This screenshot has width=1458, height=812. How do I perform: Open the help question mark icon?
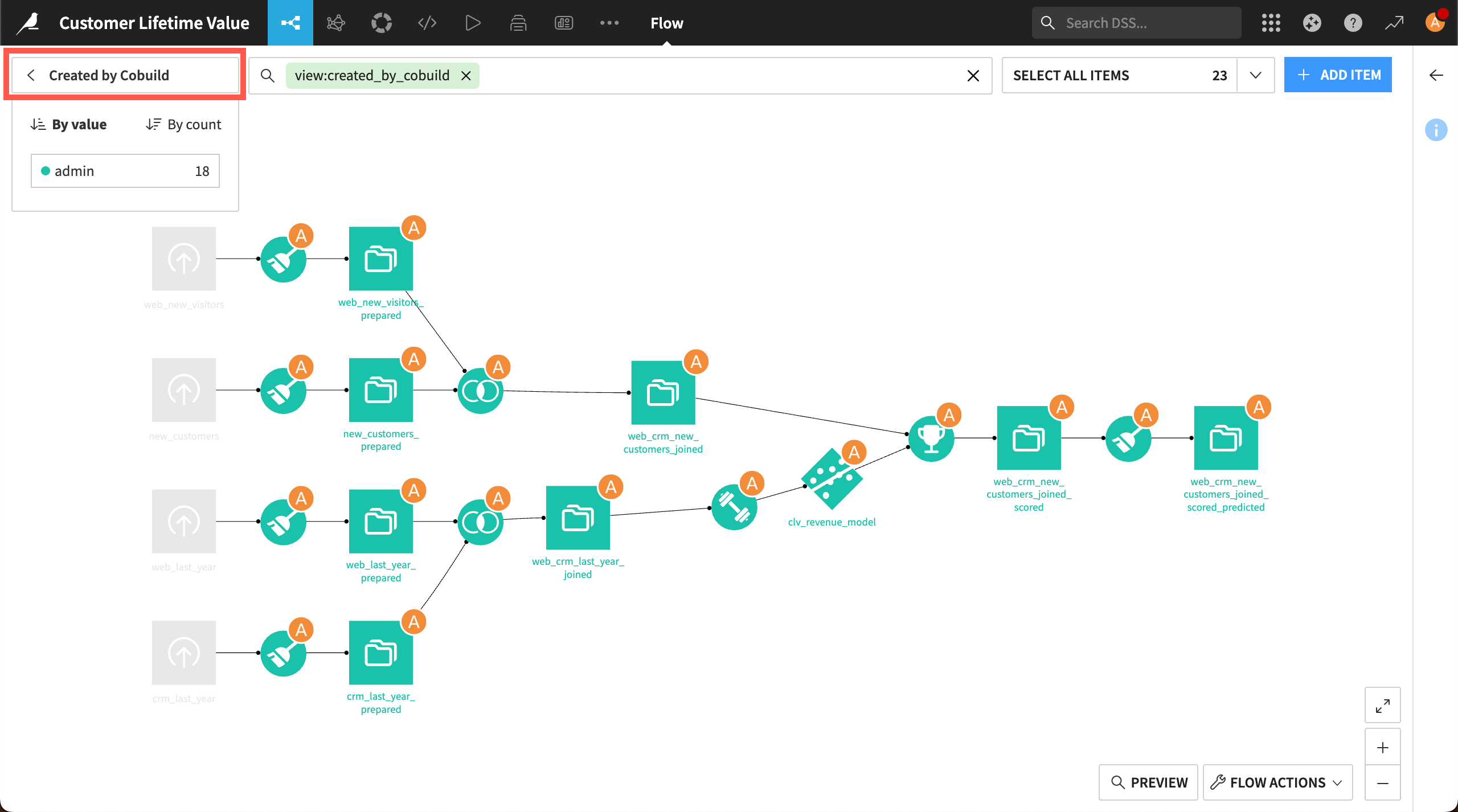1353,23
